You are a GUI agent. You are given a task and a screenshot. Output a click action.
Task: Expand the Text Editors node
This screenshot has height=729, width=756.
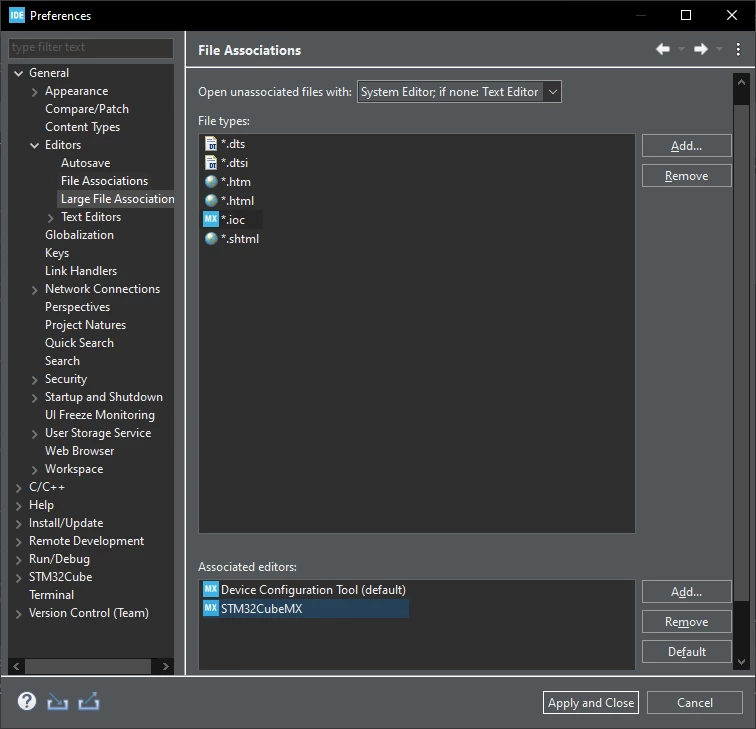pyautogui.click(x=51, y=218)
